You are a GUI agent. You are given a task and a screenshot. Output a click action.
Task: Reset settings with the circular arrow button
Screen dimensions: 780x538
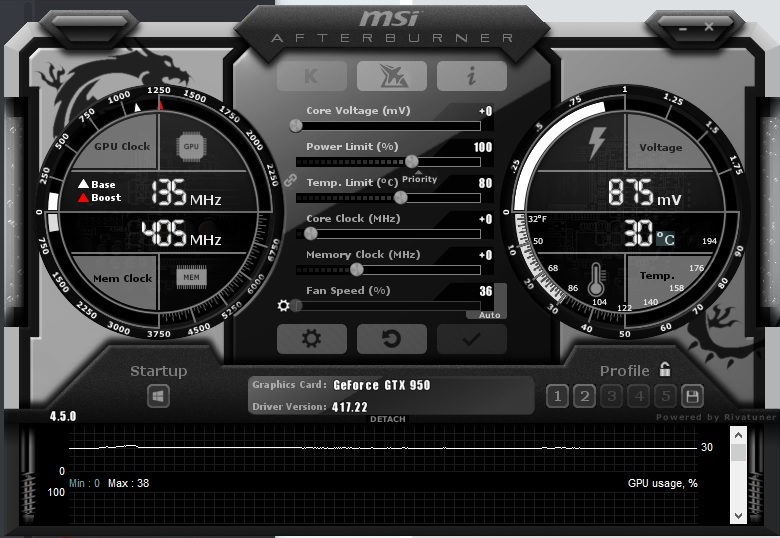click(391, 339)
